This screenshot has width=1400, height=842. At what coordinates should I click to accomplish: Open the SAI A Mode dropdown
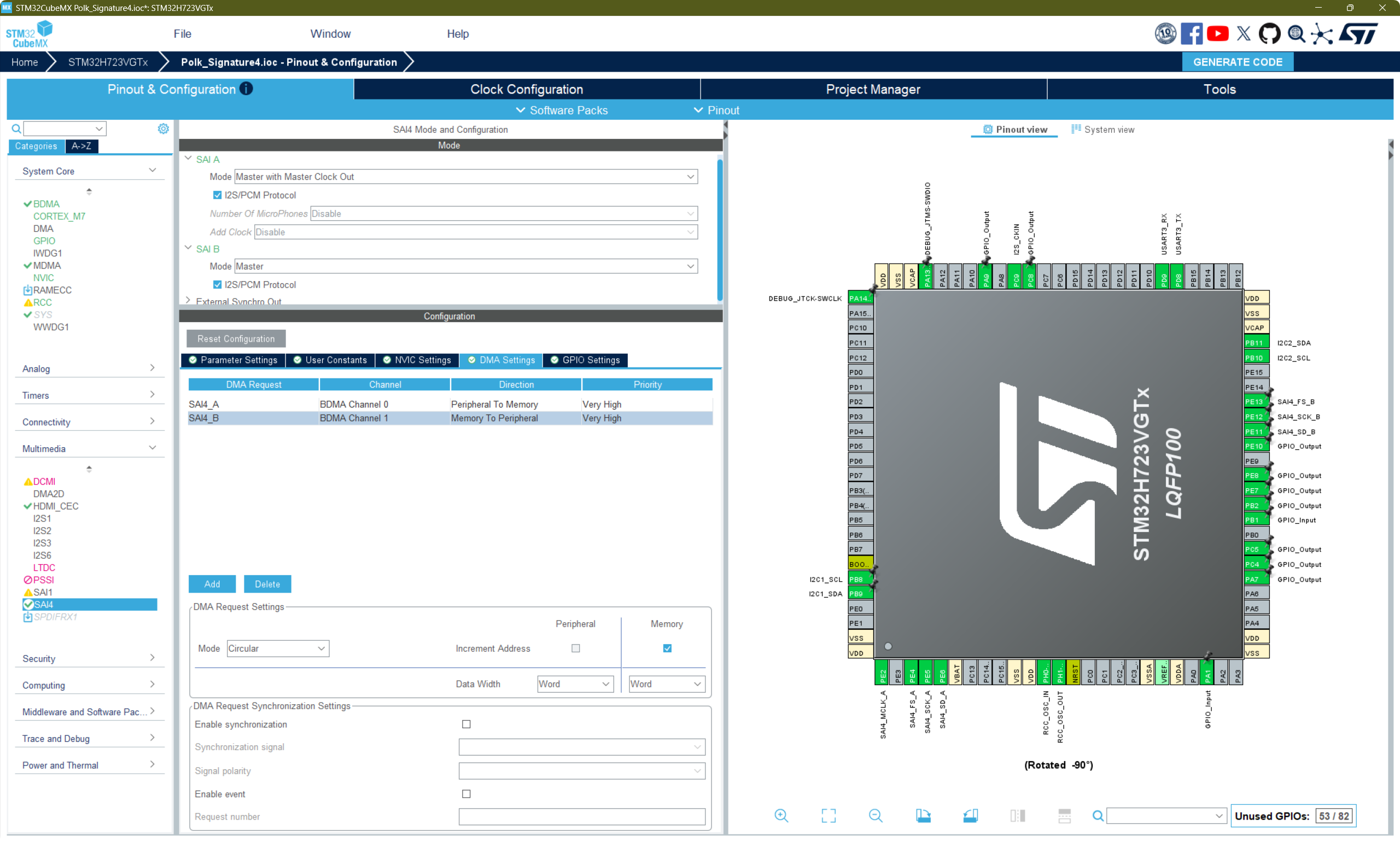click(x=465, y=177)
